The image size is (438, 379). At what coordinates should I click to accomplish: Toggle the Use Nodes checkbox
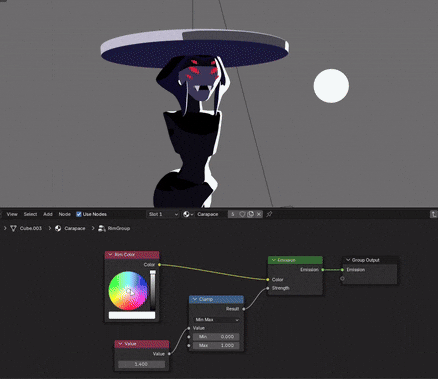[x=79, y=214]
